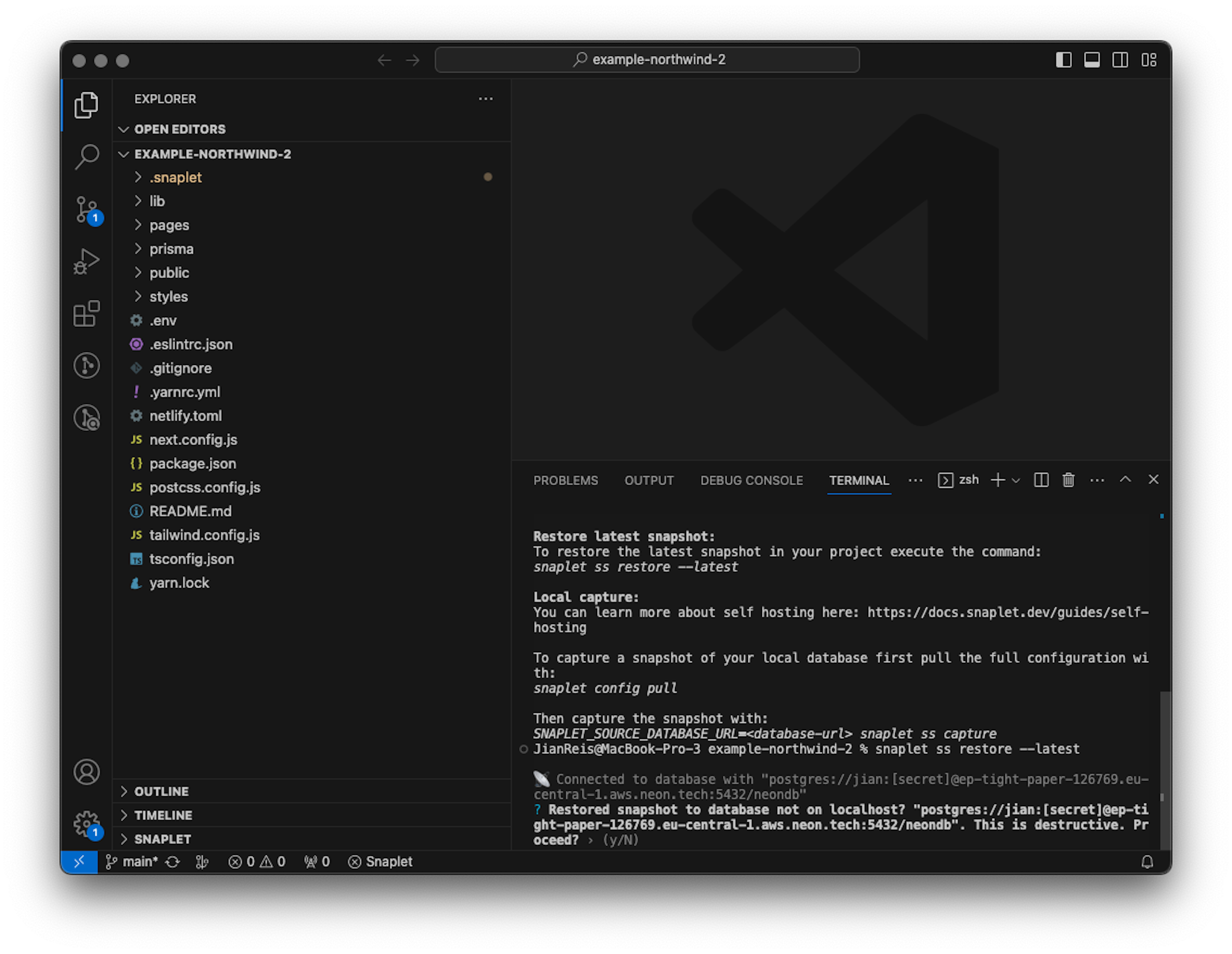The width and height of the screenshot is (1232, 954).
Task: Open terminal panel more actions ellipsis
Action: click(1097, 480)
